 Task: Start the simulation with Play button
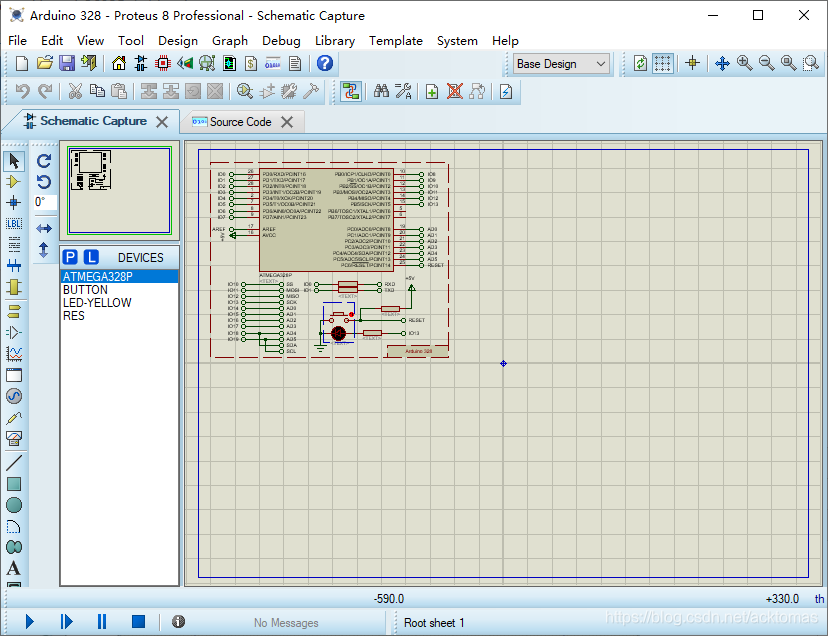[x=30, y=622]
